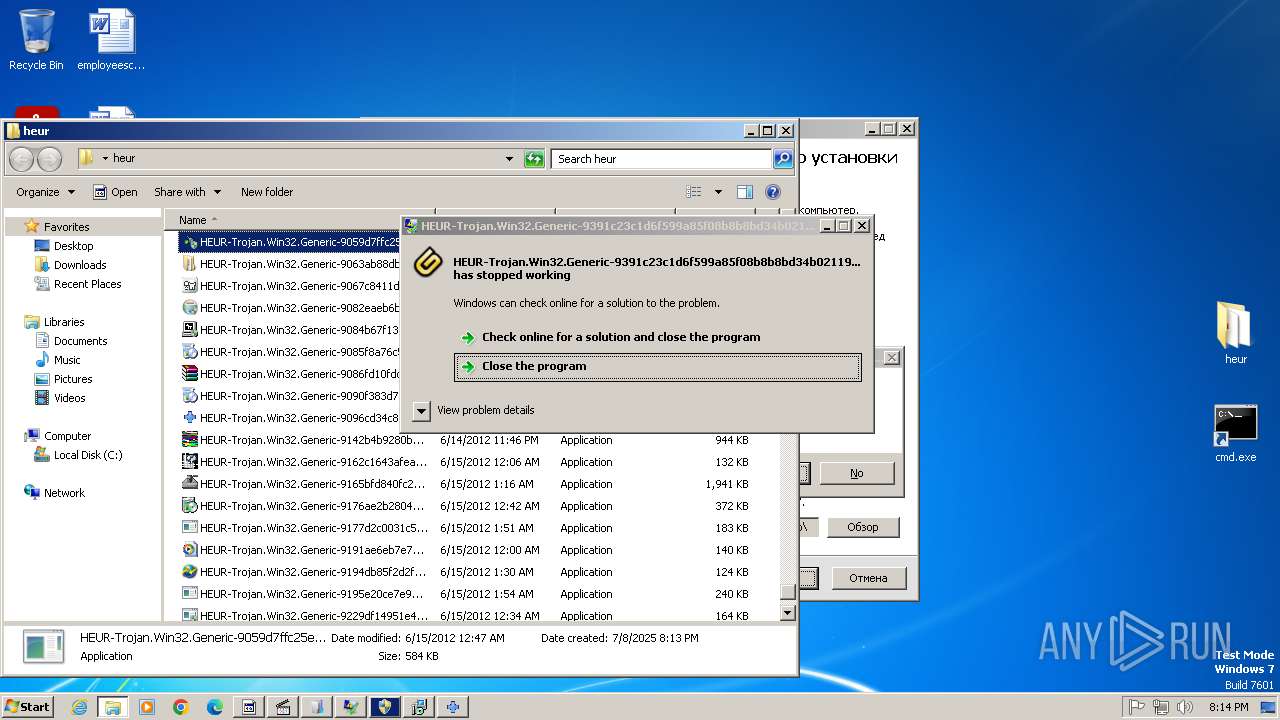
Task: Click Close the program option
Action: [657, 367]
